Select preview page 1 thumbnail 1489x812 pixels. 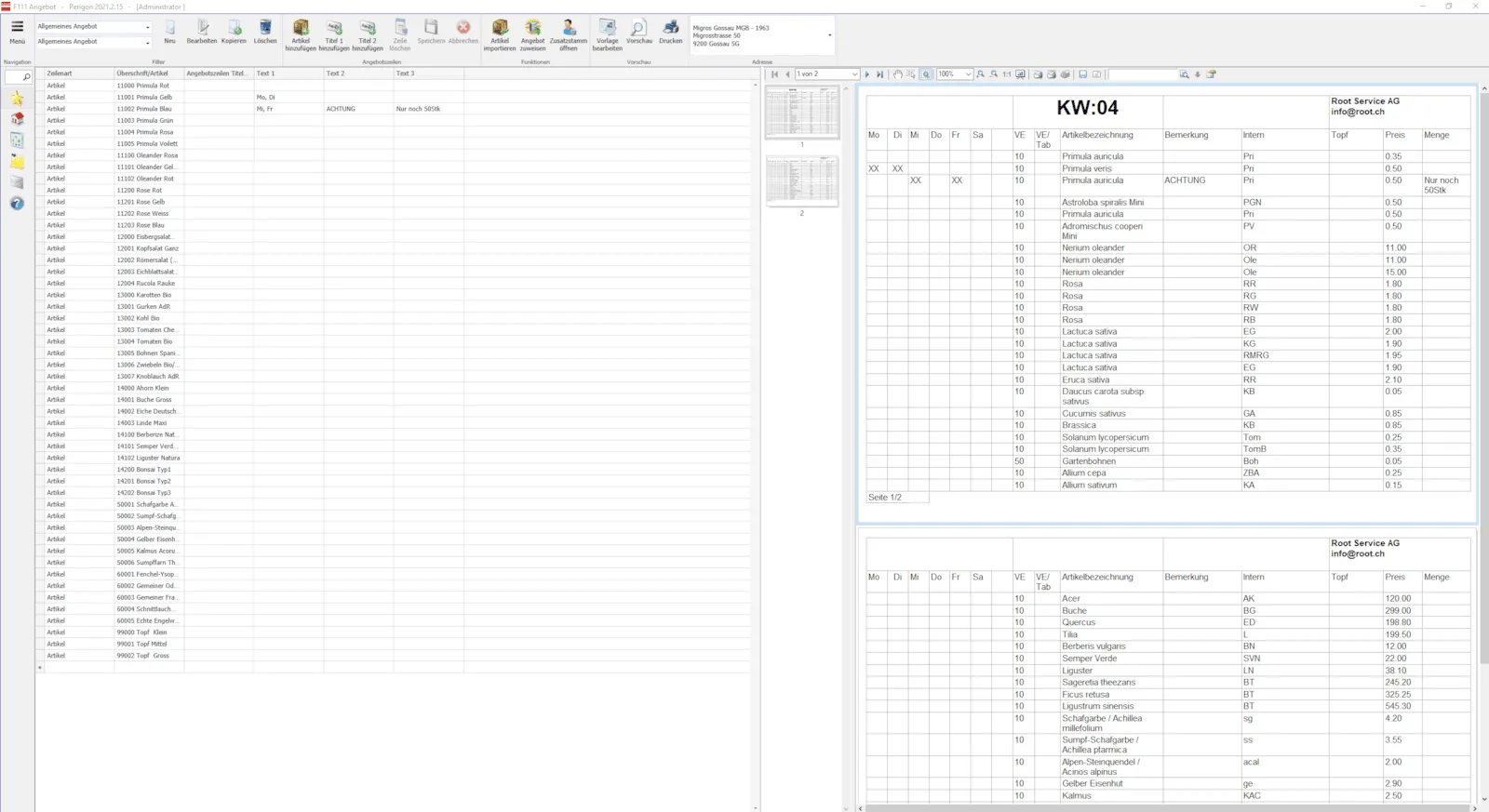(801, 113)
